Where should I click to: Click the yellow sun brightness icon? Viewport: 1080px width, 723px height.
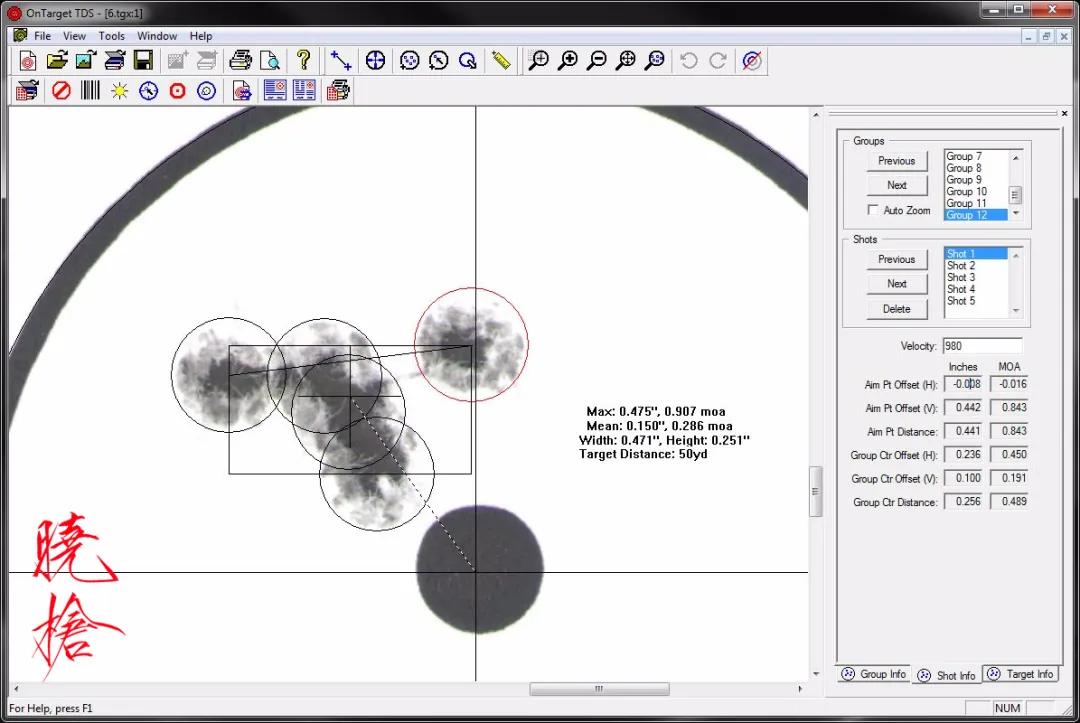coord(119,90)
